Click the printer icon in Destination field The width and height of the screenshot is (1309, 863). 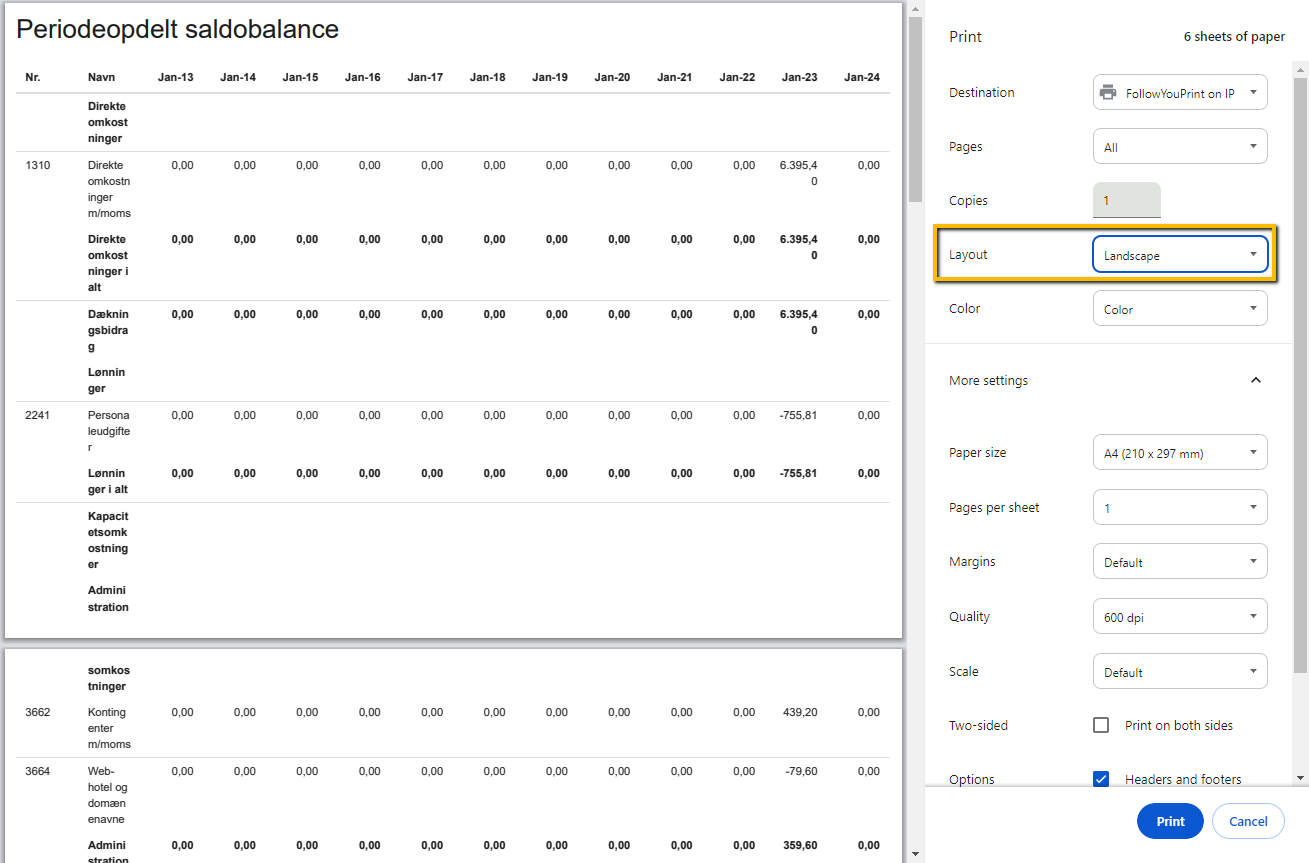point(1108,93)
